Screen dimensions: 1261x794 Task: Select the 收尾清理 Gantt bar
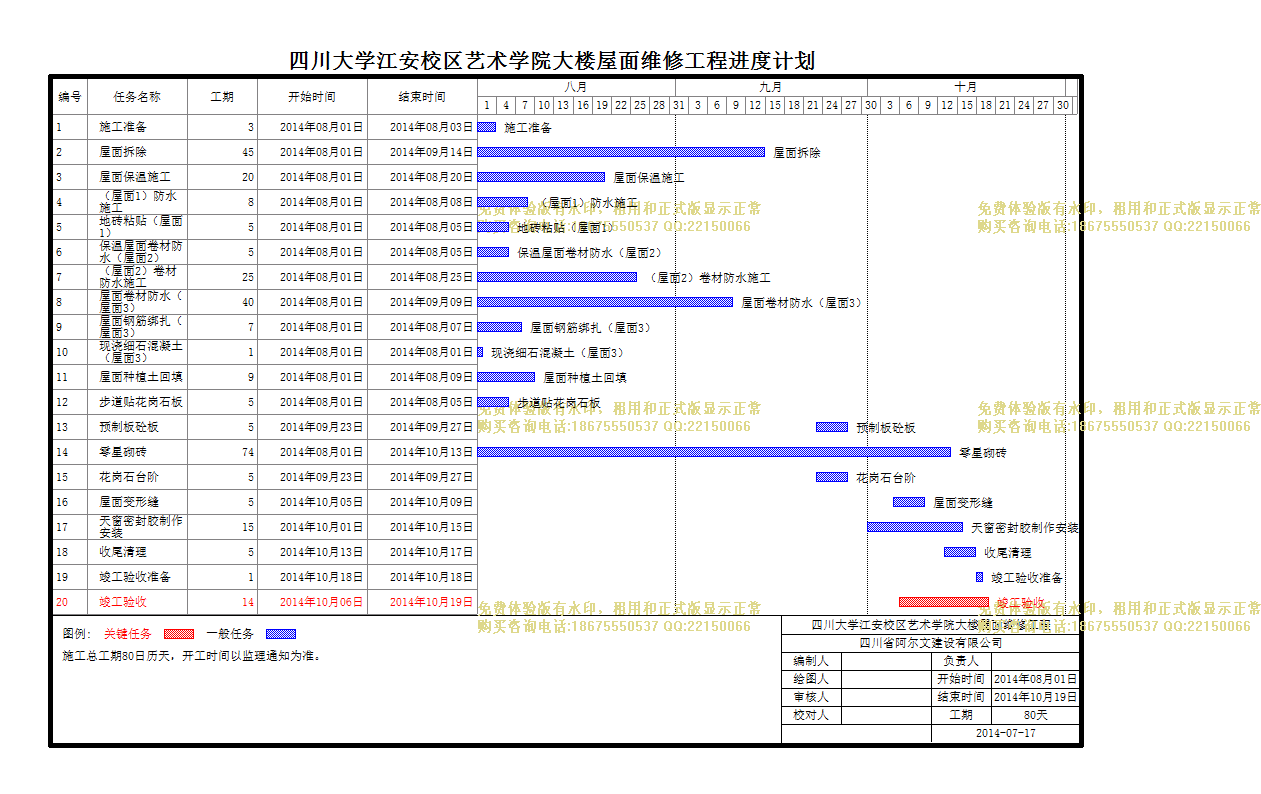pos(960,552)
